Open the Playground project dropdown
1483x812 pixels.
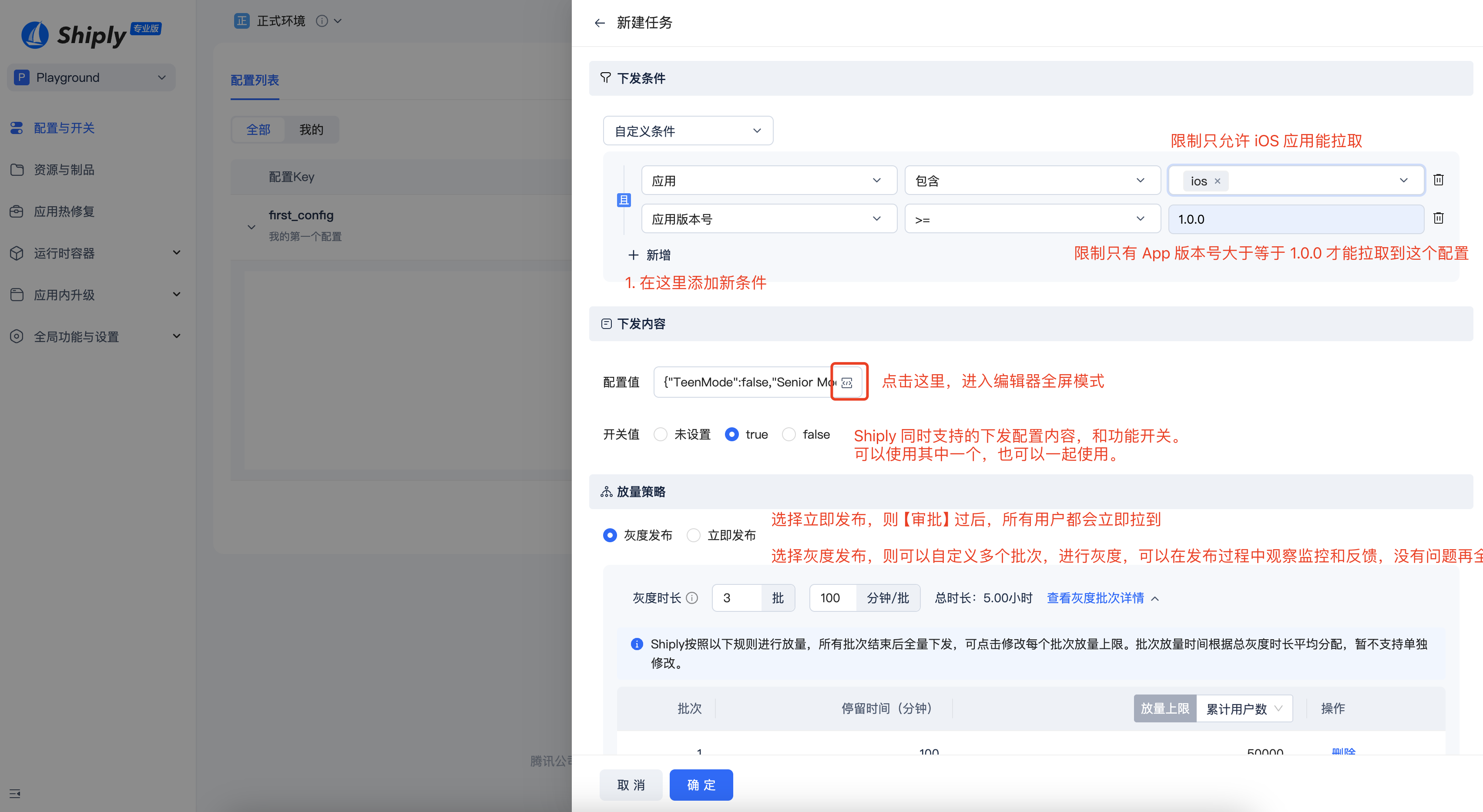(91, 77)
